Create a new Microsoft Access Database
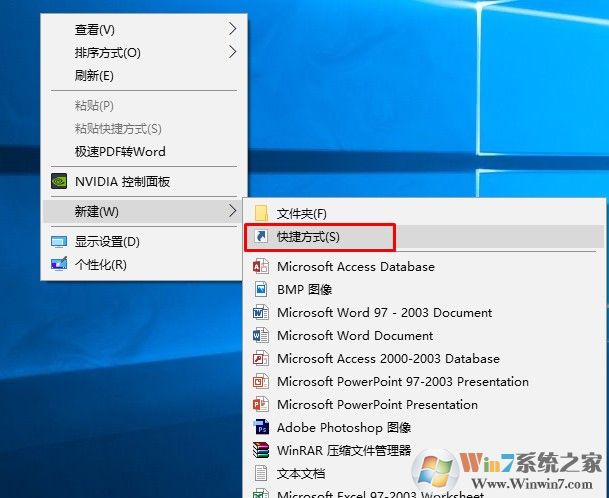The width and height of the screenshot is (609, 498). click(x=424, y=266)
